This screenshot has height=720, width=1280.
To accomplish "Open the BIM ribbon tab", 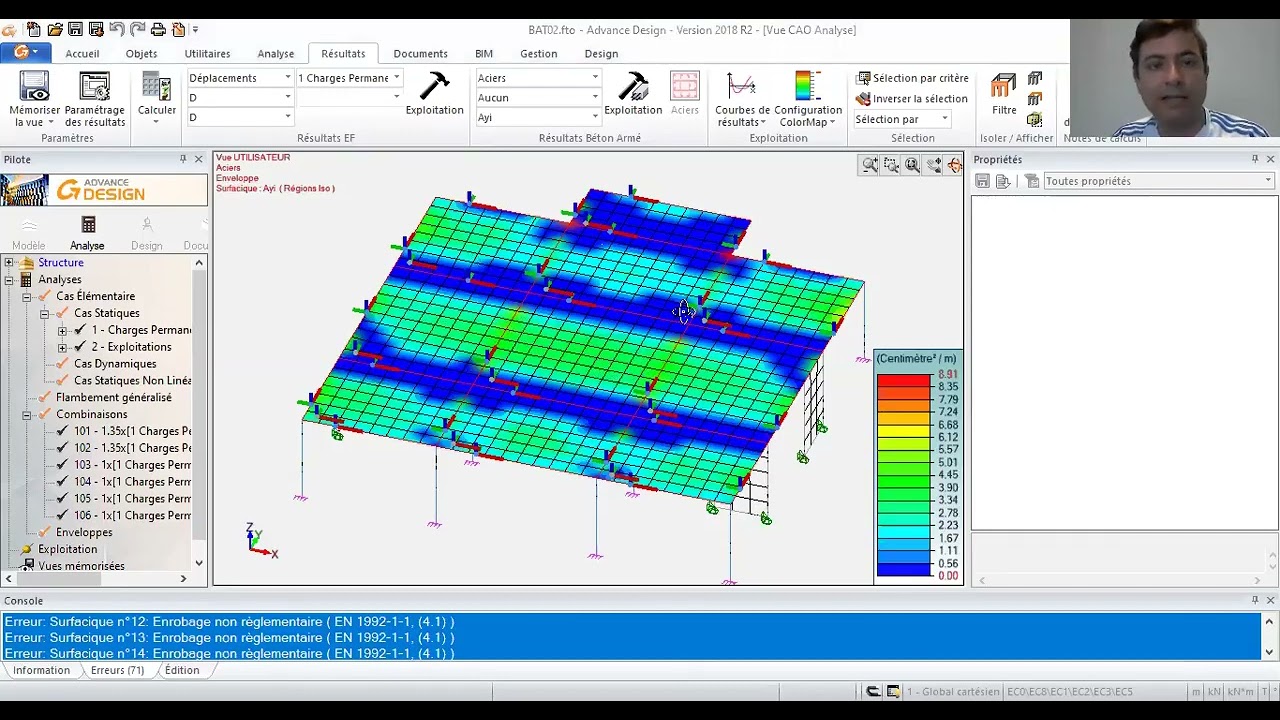I will click(x=484, y=54).
